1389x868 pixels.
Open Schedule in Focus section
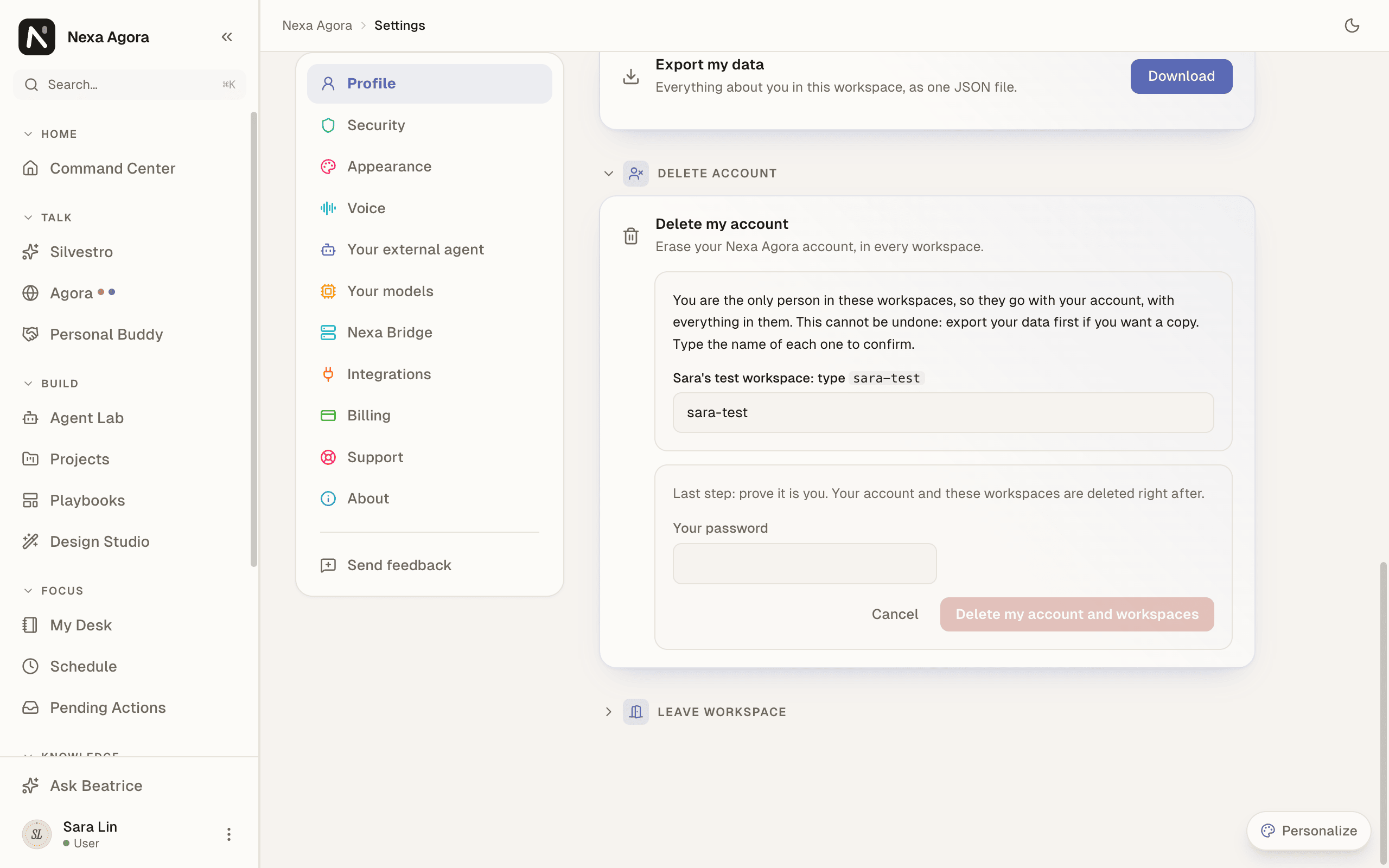(129, 667)
